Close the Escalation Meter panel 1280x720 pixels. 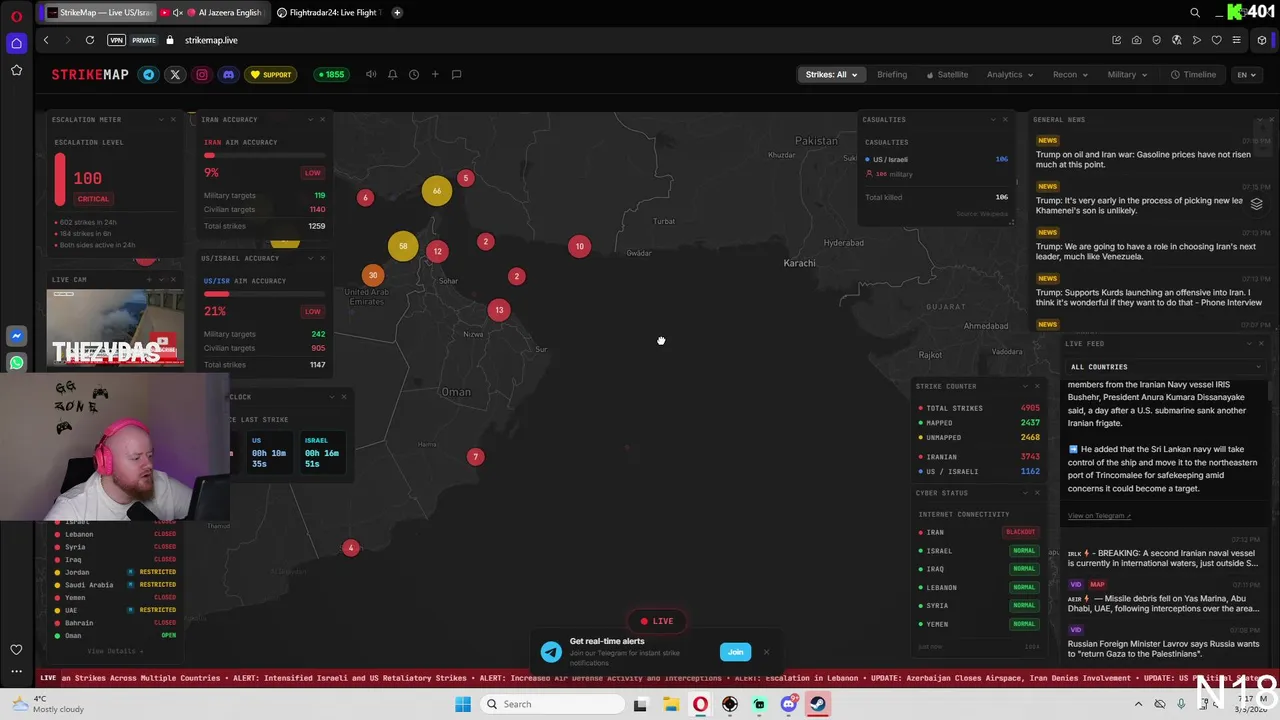[x=173, y=119]
